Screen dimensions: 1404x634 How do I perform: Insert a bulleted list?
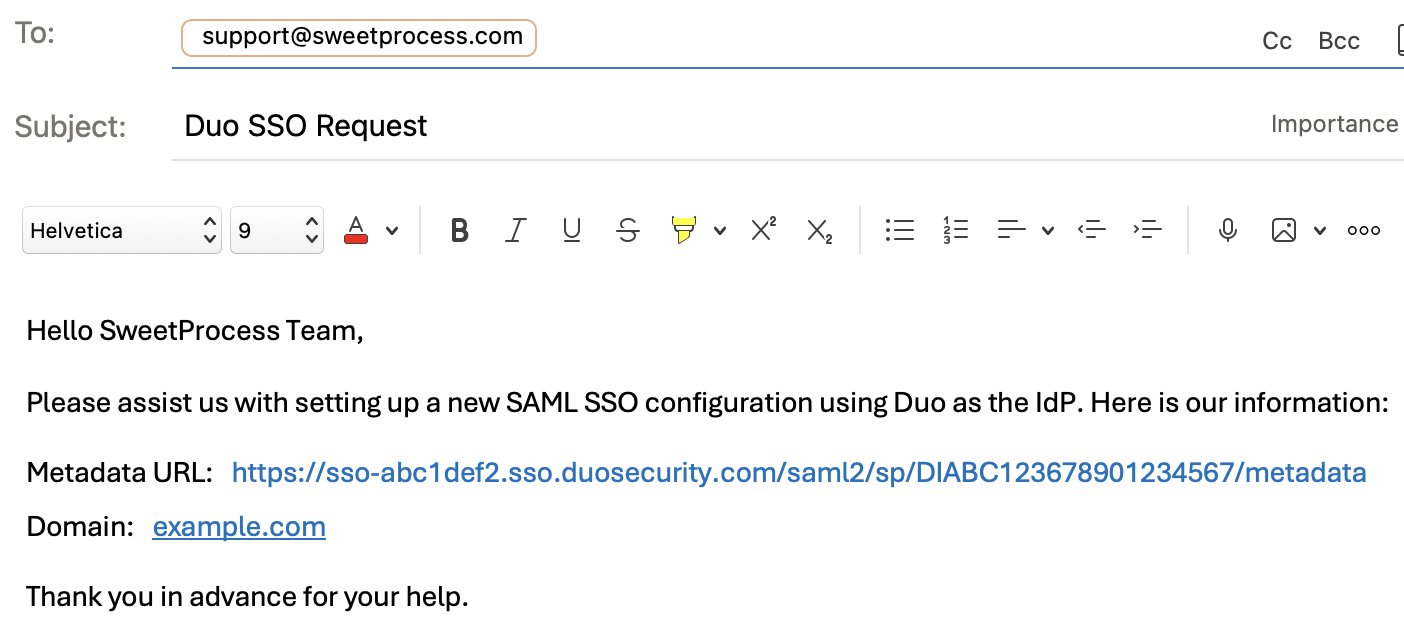899,230
